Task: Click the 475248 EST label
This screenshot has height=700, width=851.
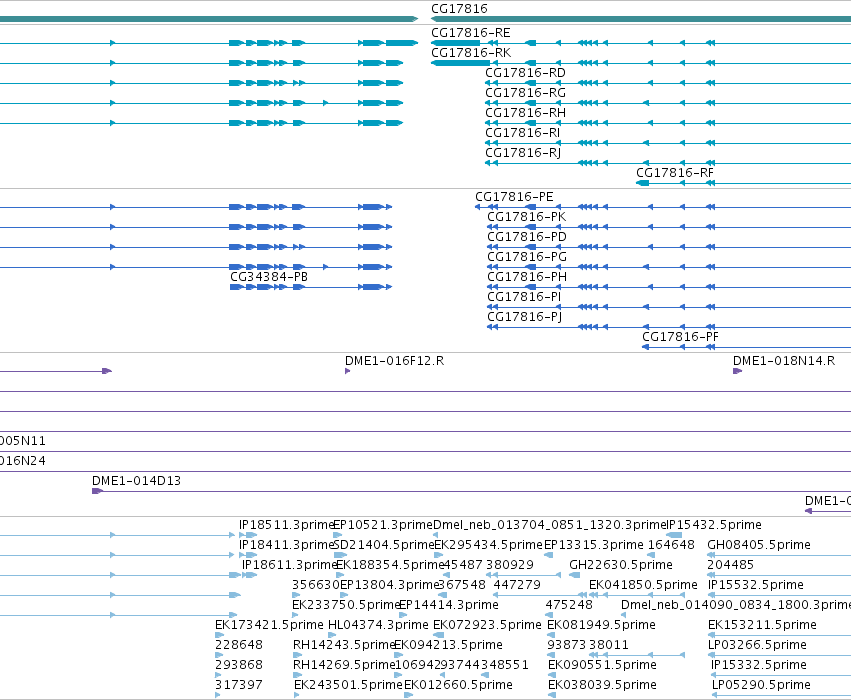Action: tap(569, 605)
